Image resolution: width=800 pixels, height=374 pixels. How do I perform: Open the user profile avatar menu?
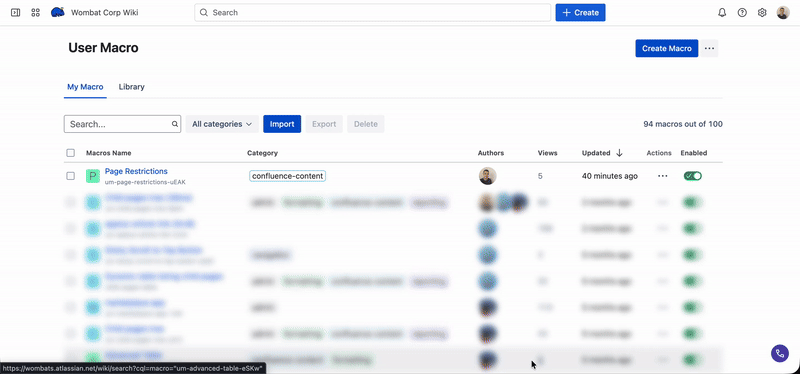[x=783, y=13]
